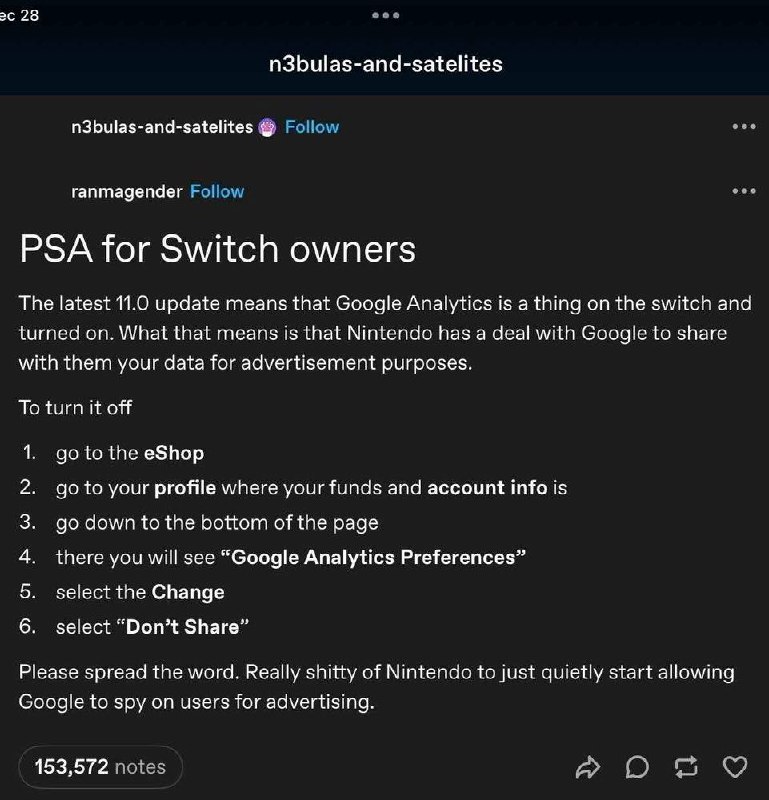Click the date label in top corner
Image resolution: width=769 pixels, height=800 pixels.
tap(19, 15)
